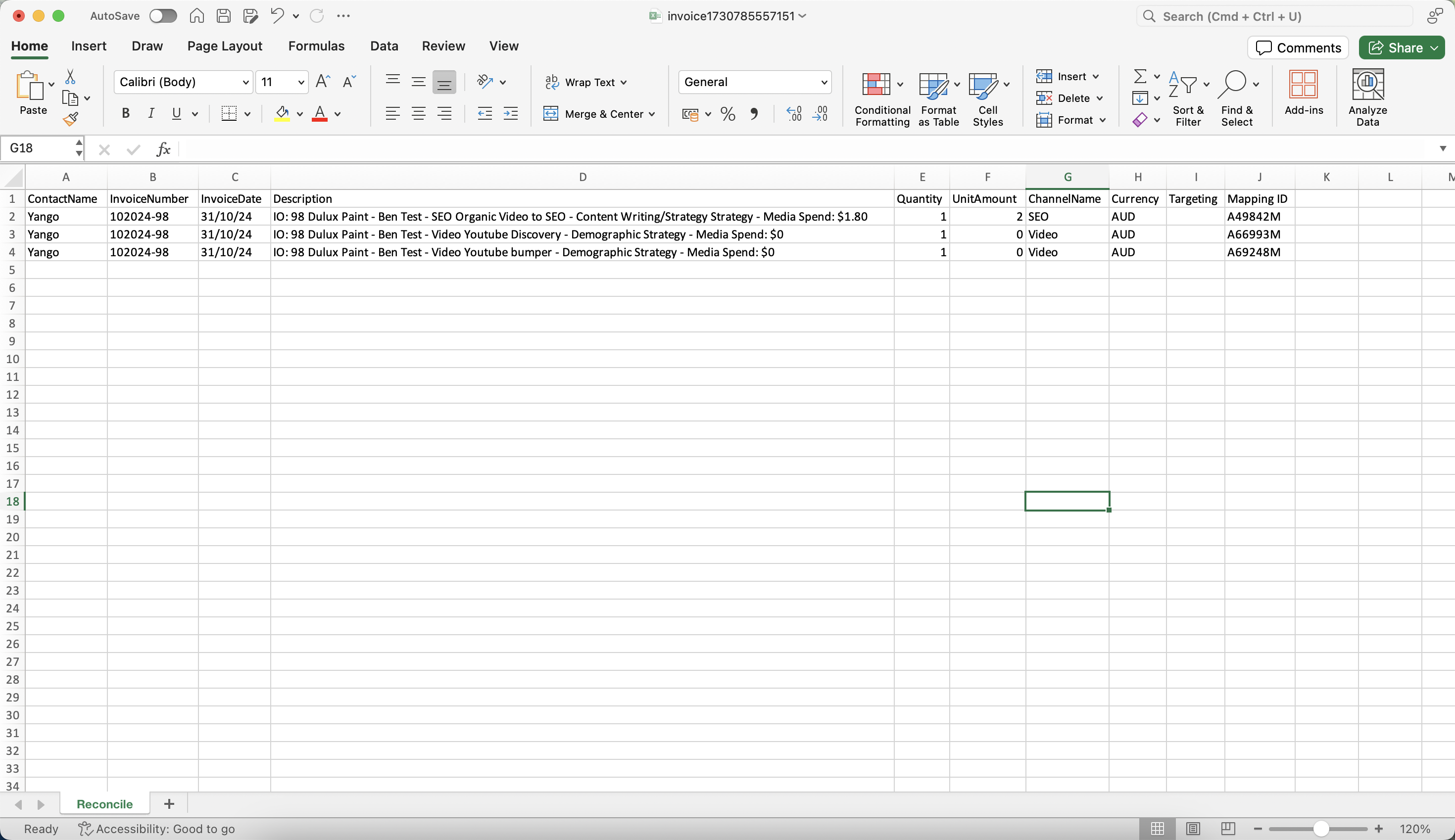
Task: Align text right
Action: pyautogui.click(x=444, y=114)
